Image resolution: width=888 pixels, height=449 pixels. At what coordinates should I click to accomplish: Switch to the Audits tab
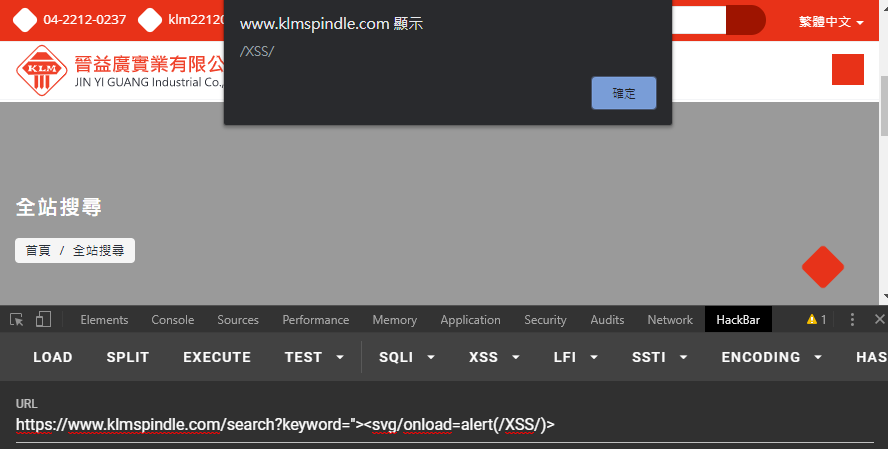(607, 320)
